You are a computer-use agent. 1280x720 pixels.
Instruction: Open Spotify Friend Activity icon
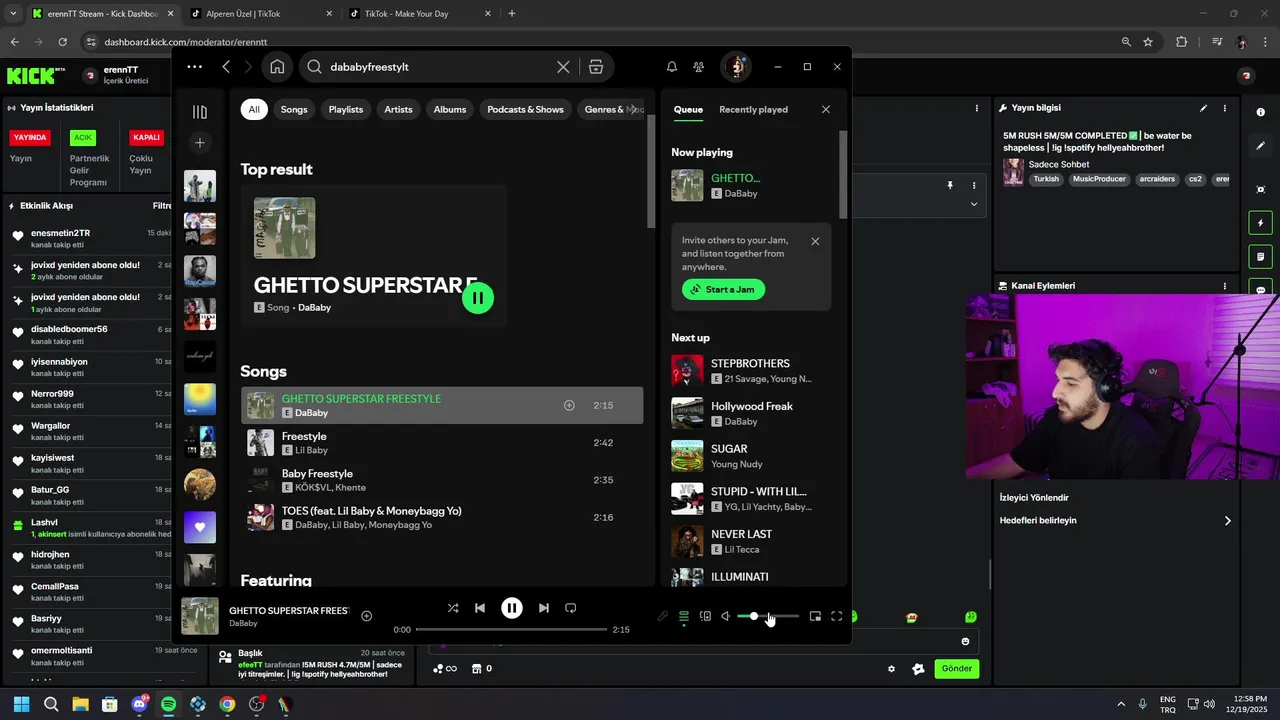pyautogui.click(x=699, y=67)
